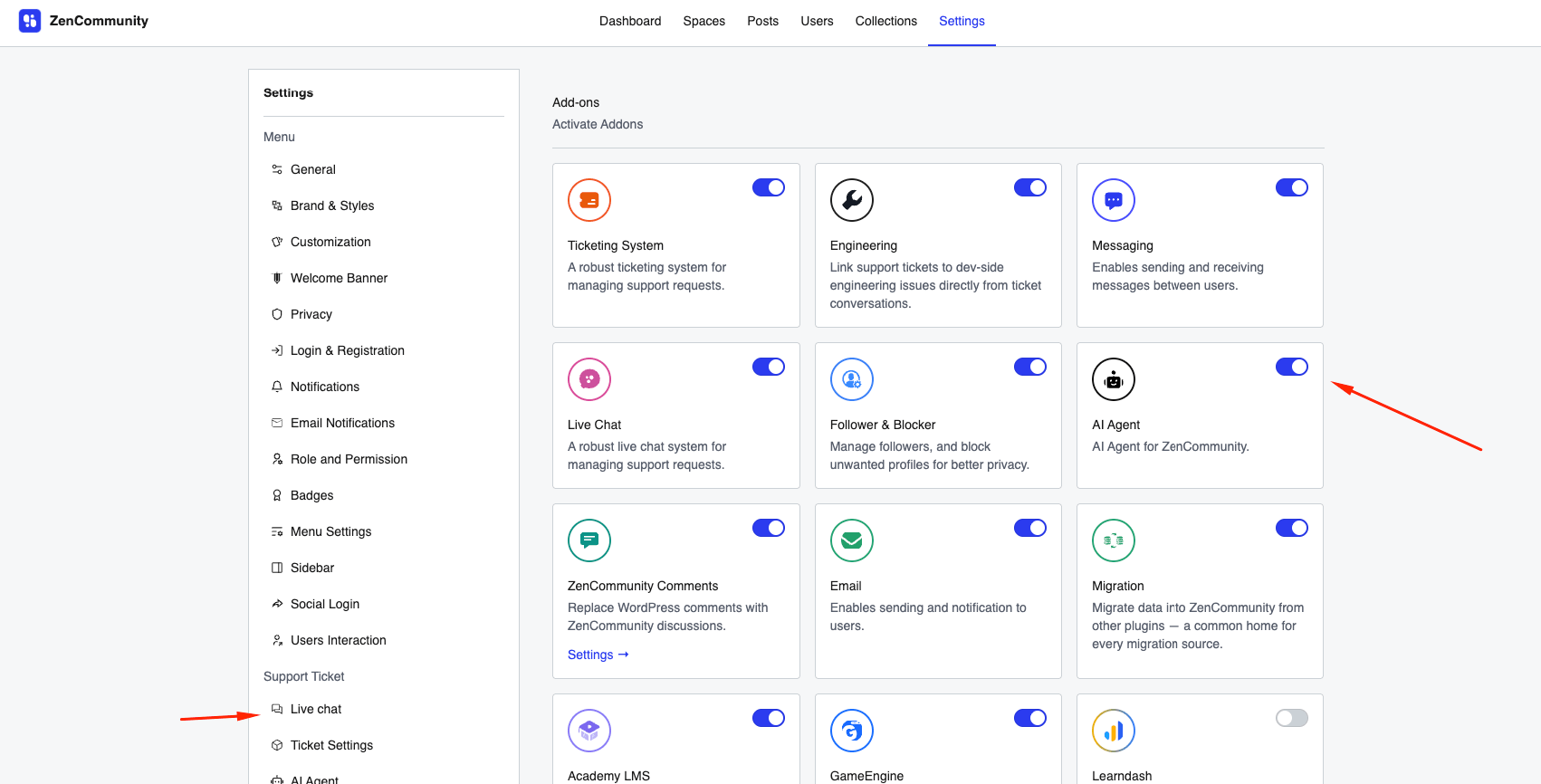
Task: Click the Sidebar layout icon
Action: pos(277,568)
